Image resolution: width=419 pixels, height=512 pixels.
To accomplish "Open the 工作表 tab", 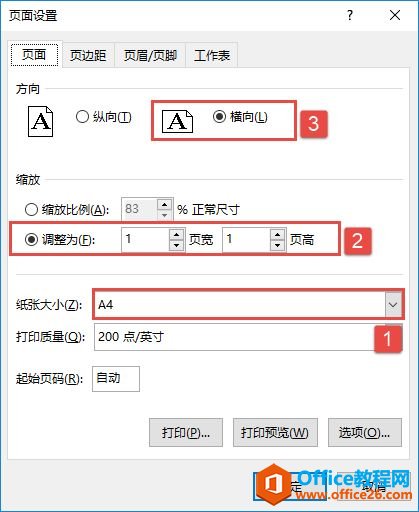I will pos(212,55).
